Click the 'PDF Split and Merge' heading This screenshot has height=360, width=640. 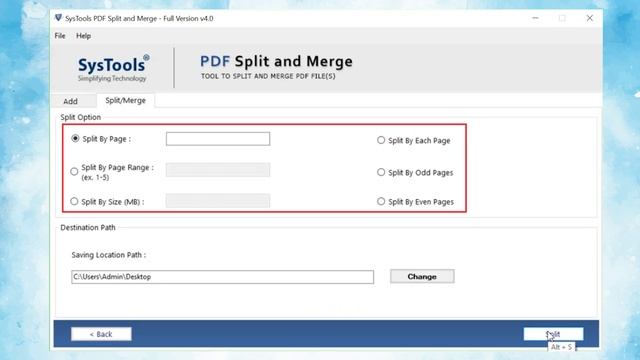pyautogui.click(x=276, y=61)
